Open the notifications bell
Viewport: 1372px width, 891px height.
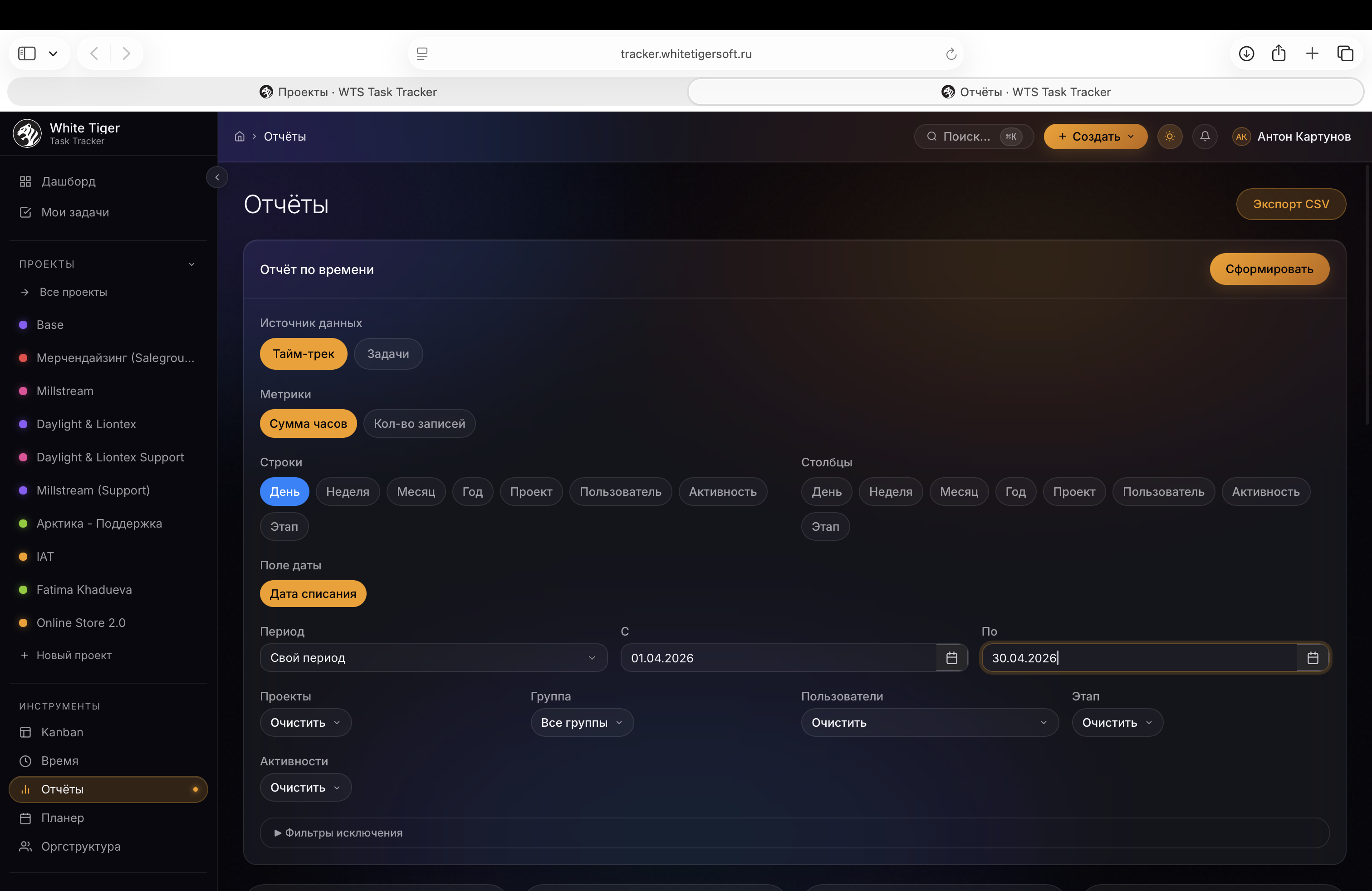(x=1205, y=137)
